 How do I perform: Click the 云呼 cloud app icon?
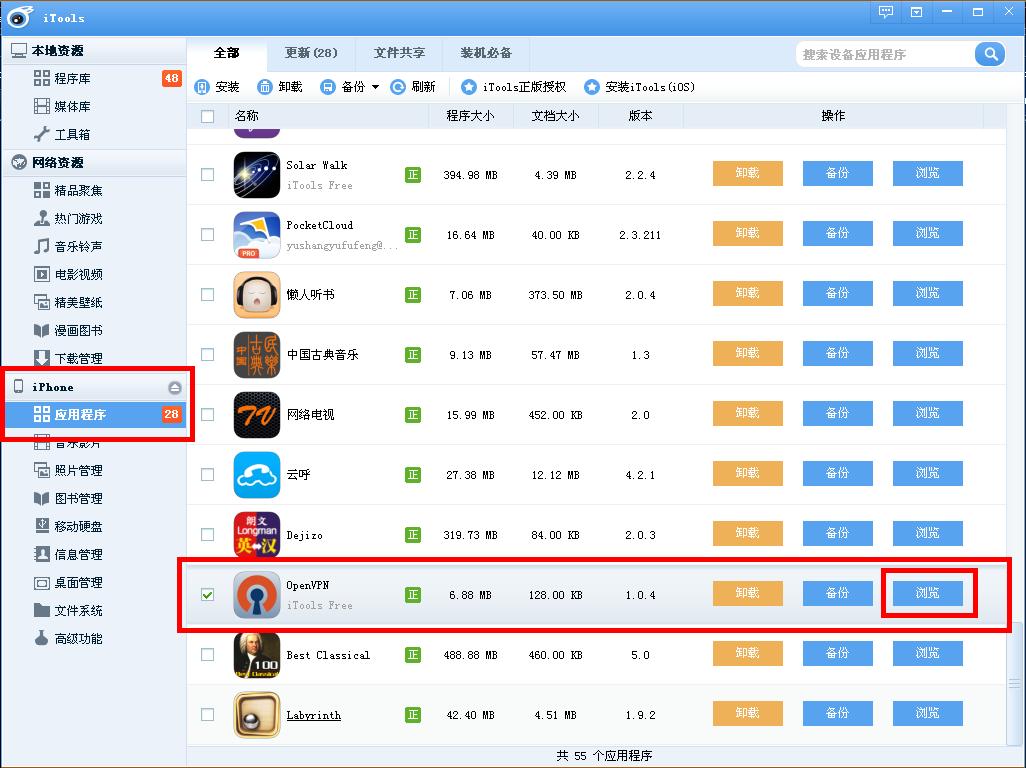pyautogui.click(x=257, y=475)
